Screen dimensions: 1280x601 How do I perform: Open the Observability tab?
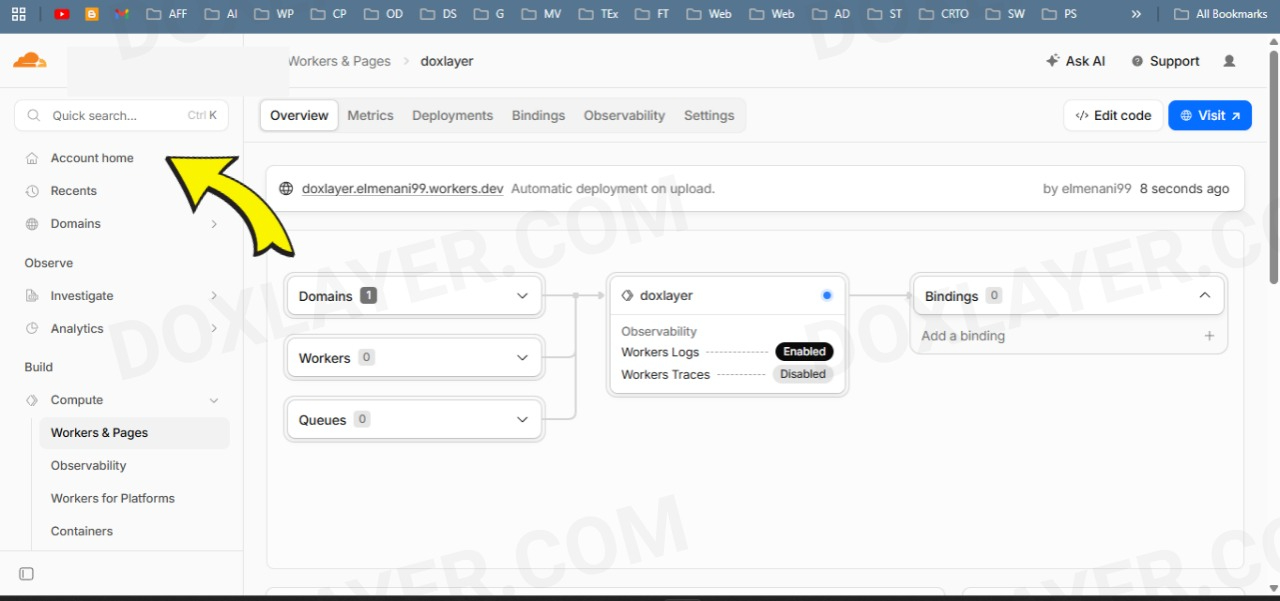pos(625,116)
